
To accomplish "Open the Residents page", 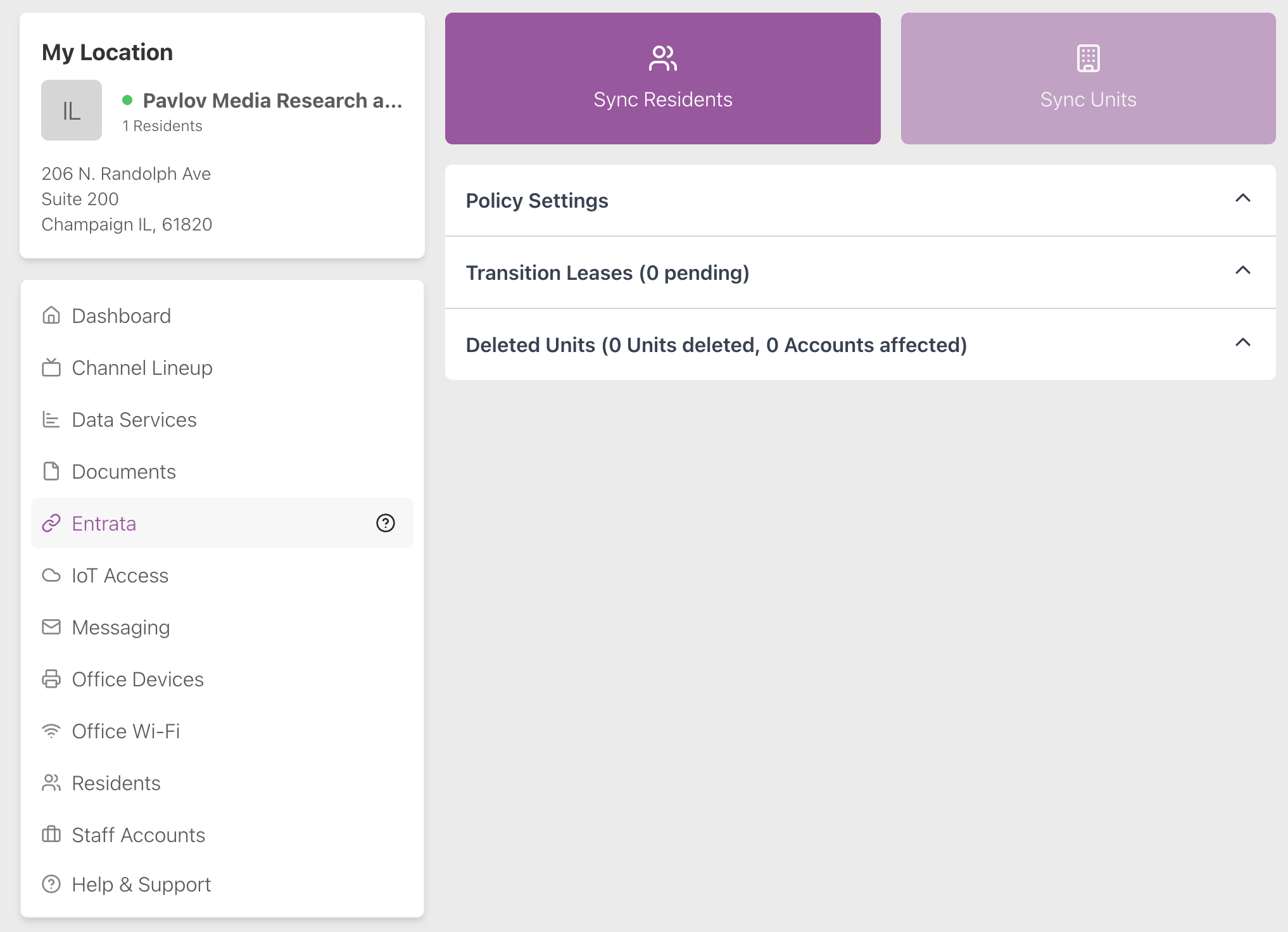I will click(222, 783).
